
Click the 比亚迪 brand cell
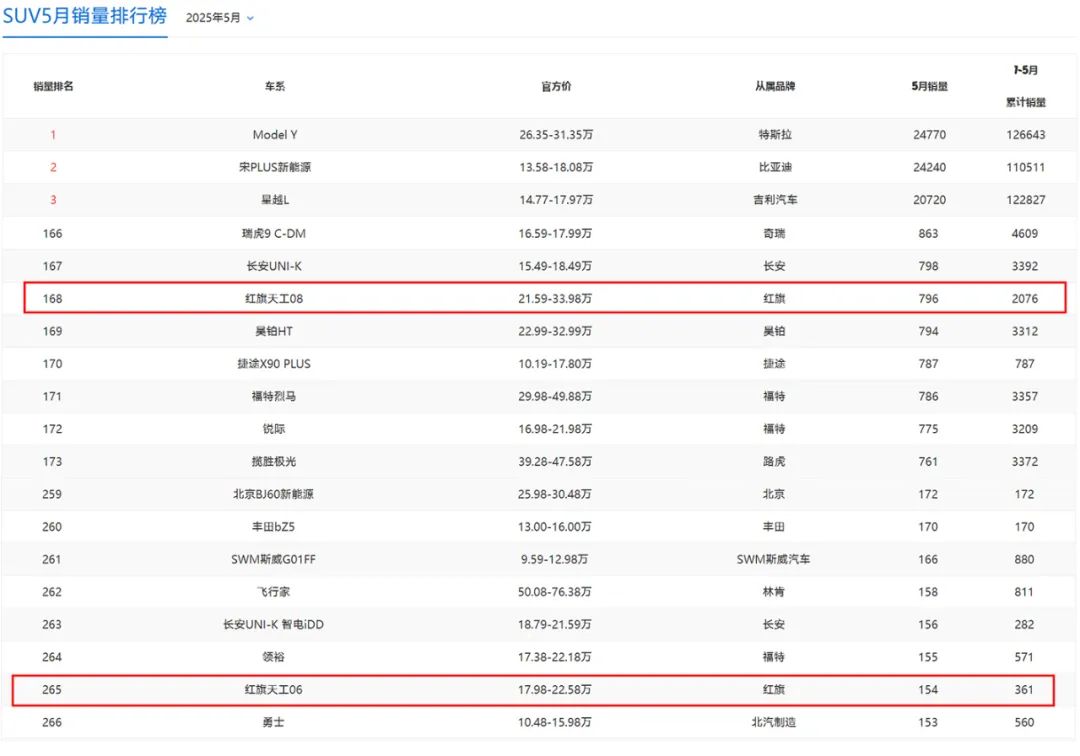775,167
